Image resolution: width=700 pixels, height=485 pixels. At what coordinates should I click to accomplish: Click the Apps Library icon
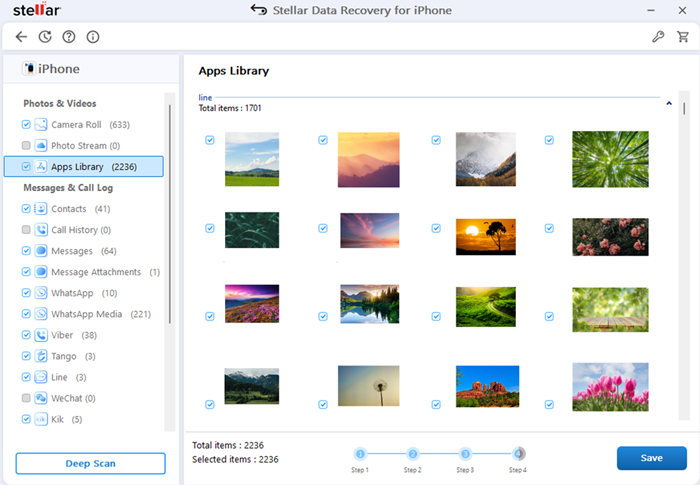[41, 167]
